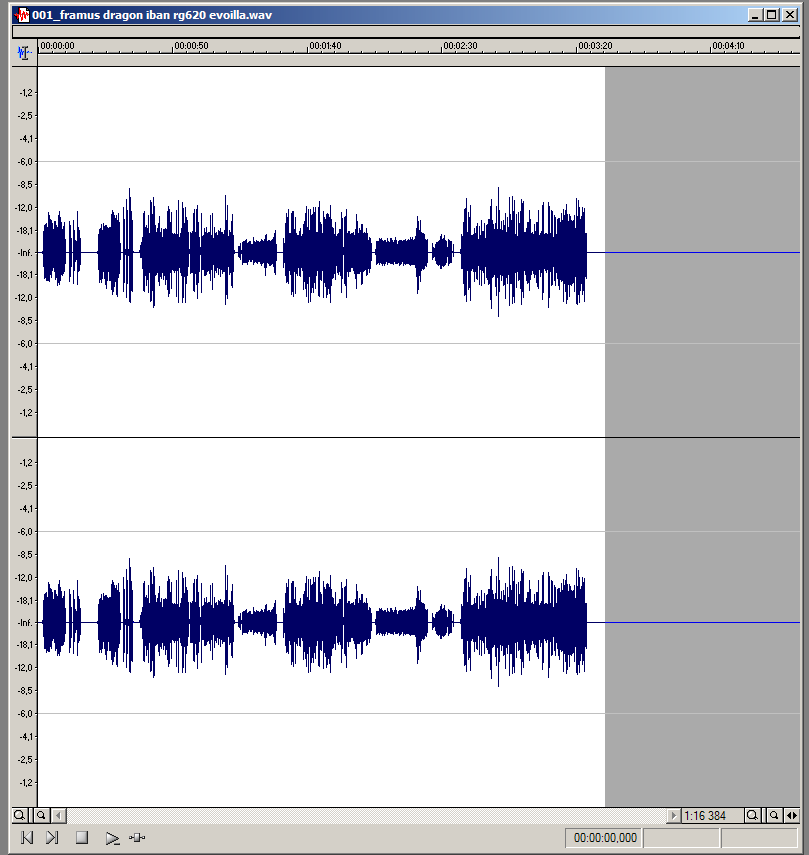
Task: Click the overview bar below the title
Action: click(x=406, y=32)
